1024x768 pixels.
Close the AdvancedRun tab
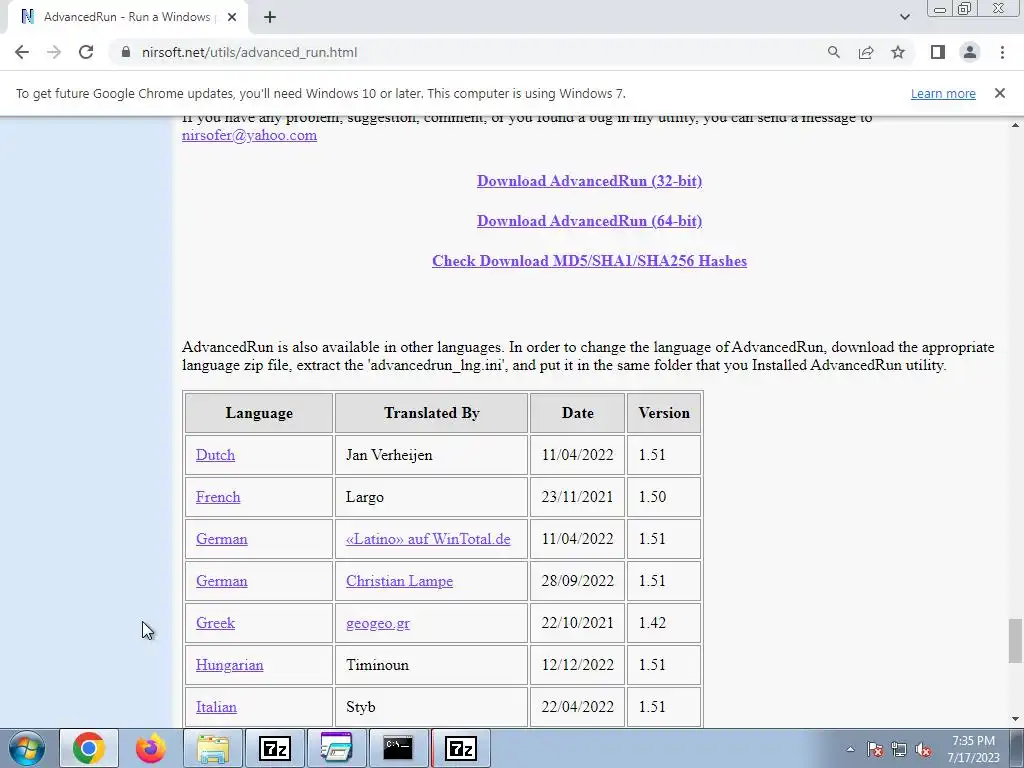click(x=232, y=17)
